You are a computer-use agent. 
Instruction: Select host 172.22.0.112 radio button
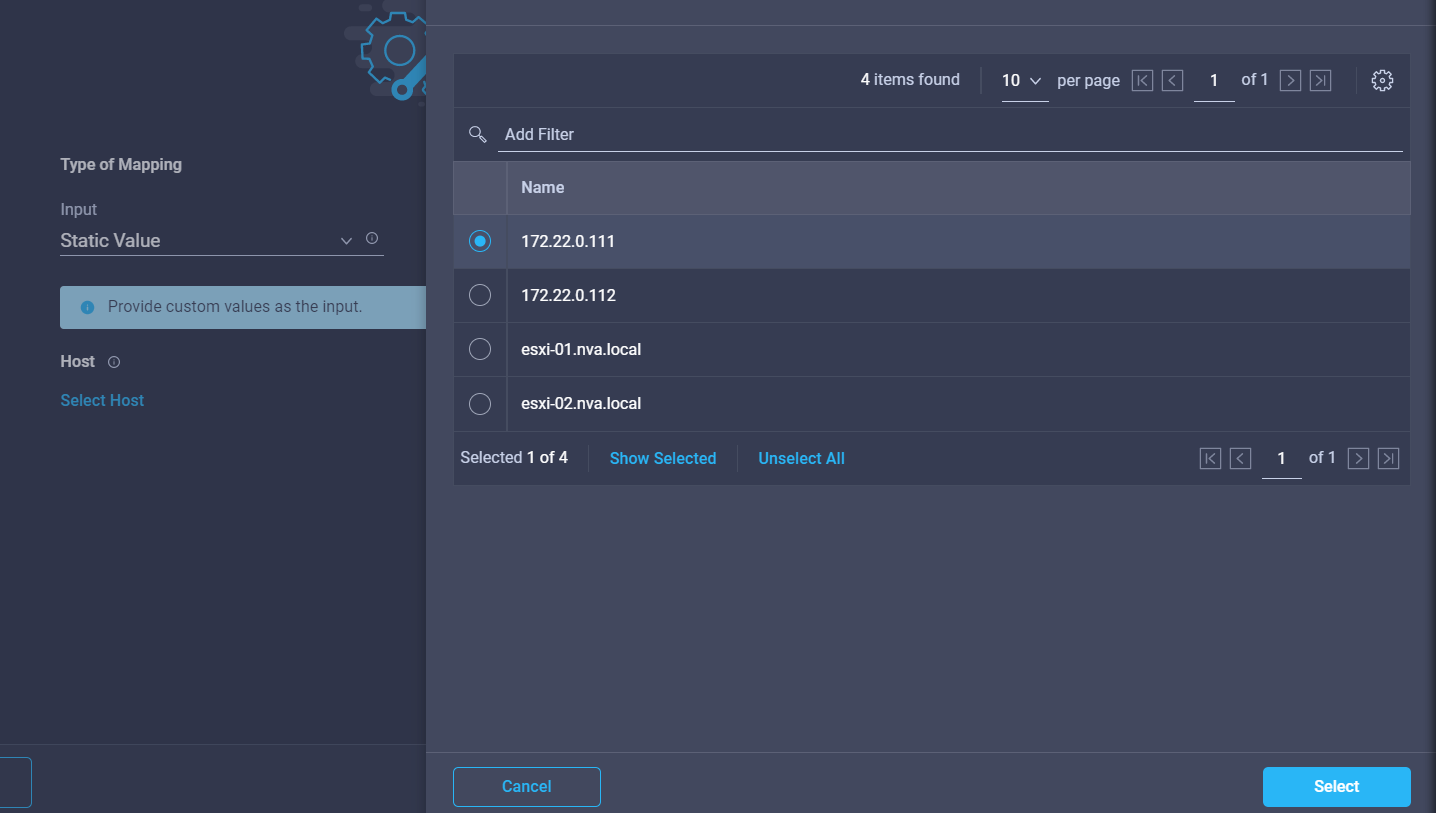pyautogui.click(x=480, y=295)
